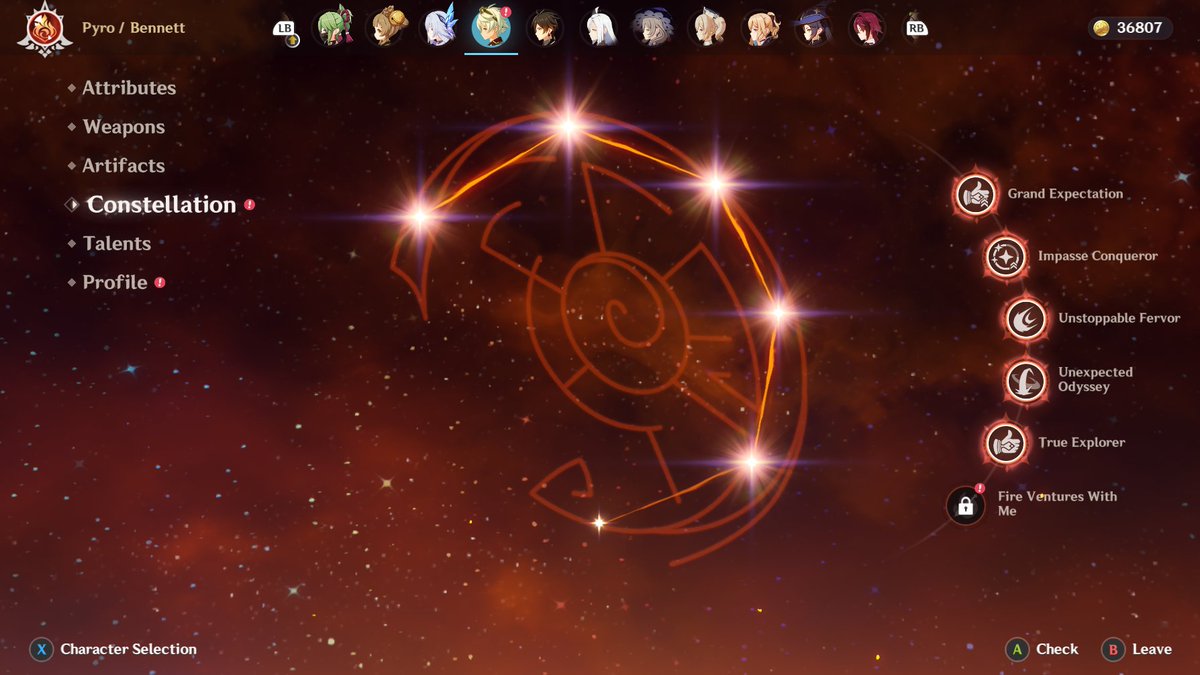Click the Impasse Conqueror label
The width and height of the screenshot is (1200, 675).
tap(1098, 256)
